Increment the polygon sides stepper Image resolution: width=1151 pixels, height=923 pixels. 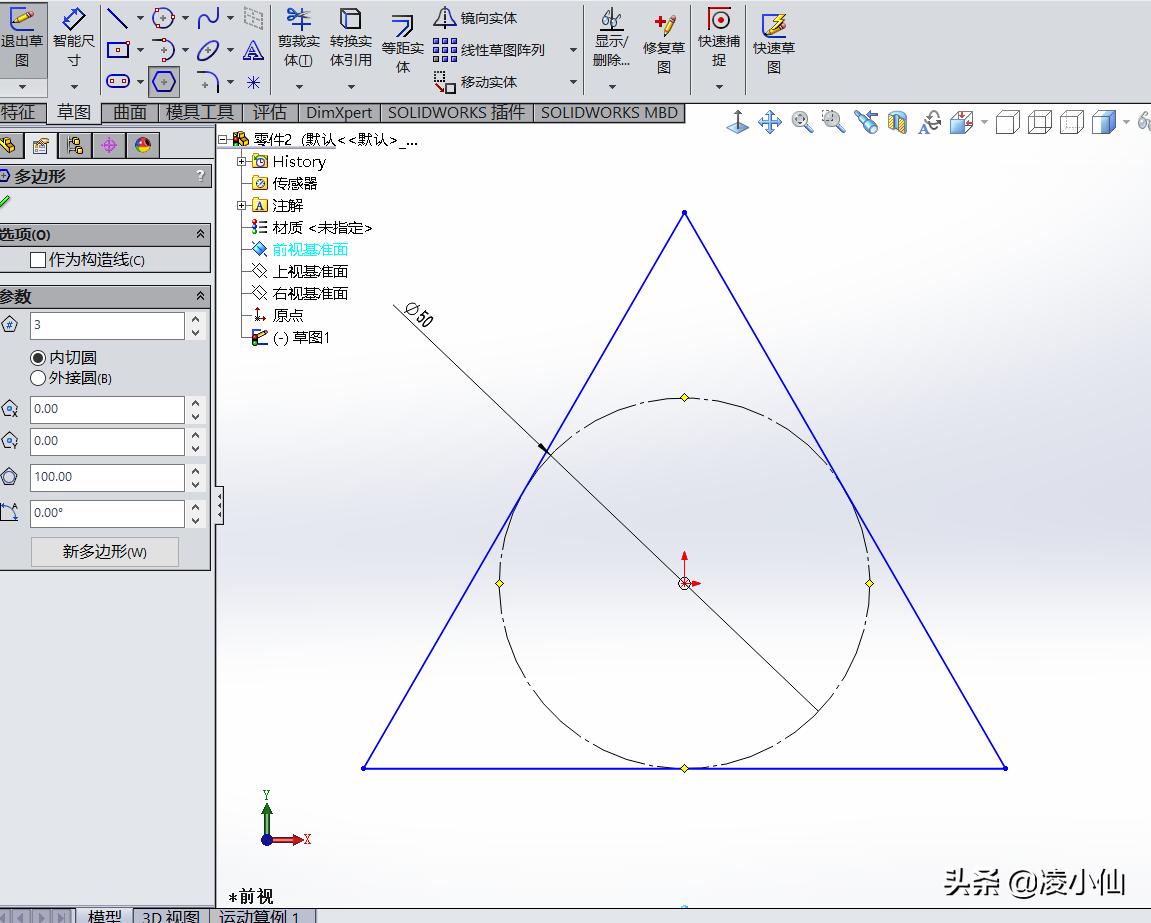pyautogui.click(x=196, y=318)
